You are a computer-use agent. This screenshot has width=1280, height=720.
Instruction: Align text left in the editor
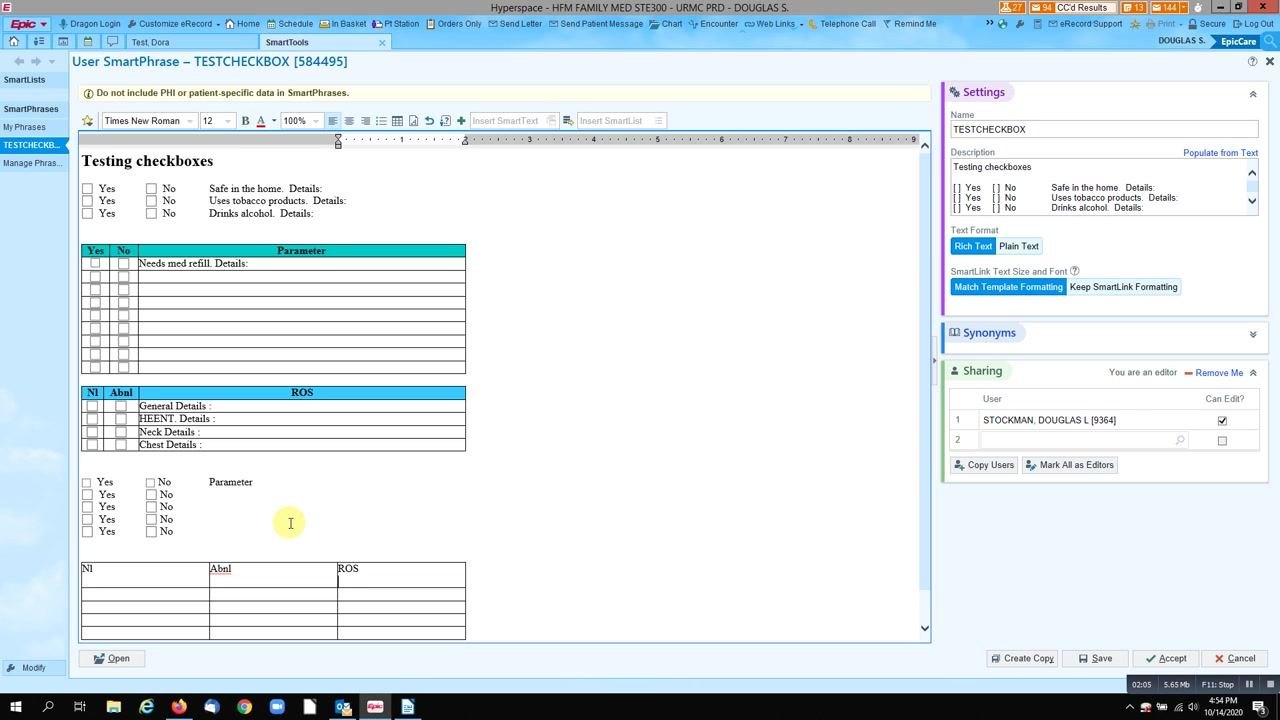pos(333,121)
